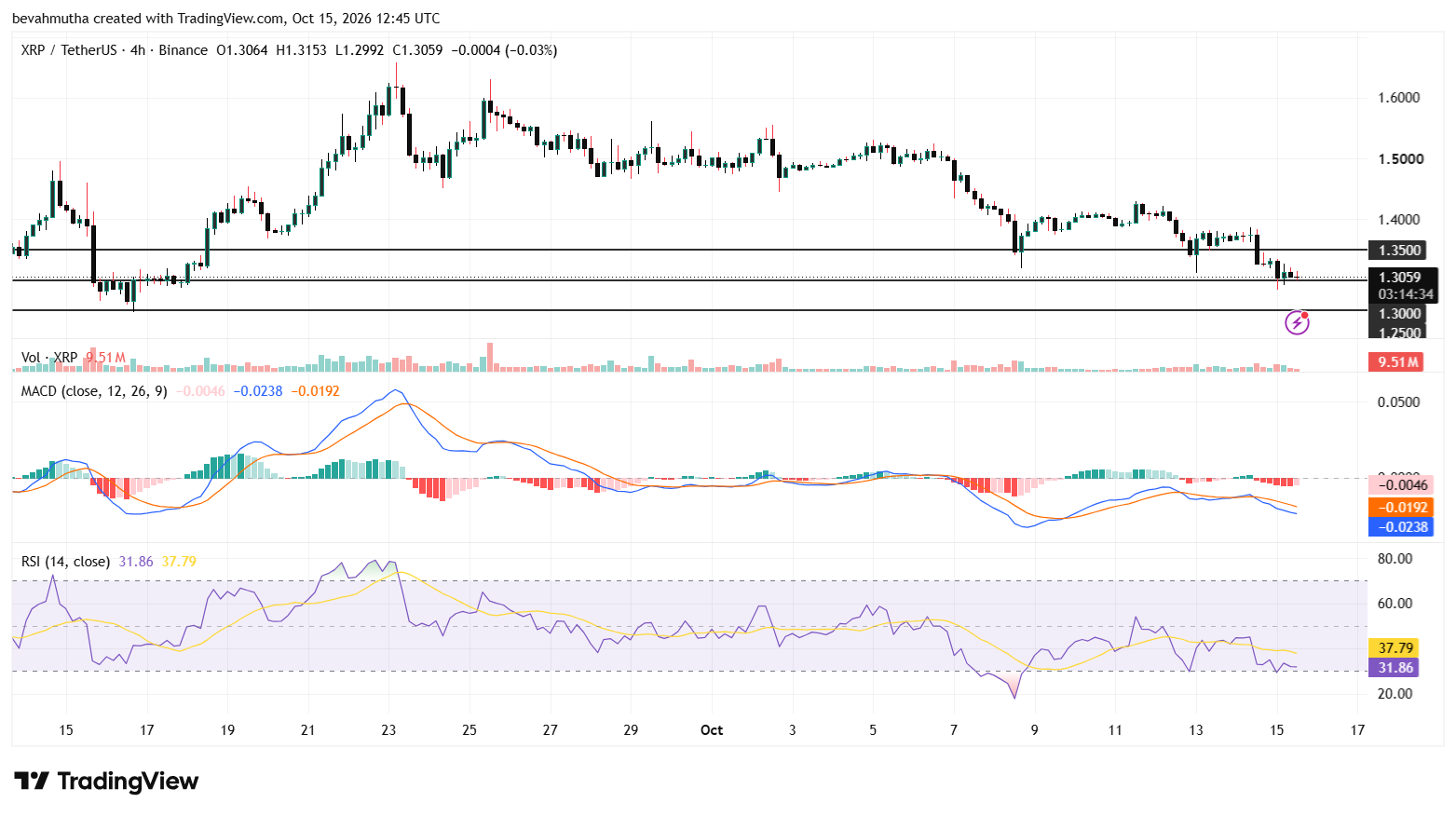This screenshot has height=816, width=1456.
Task: Click the C1.3059 close value in header
Action: [417, 50]
